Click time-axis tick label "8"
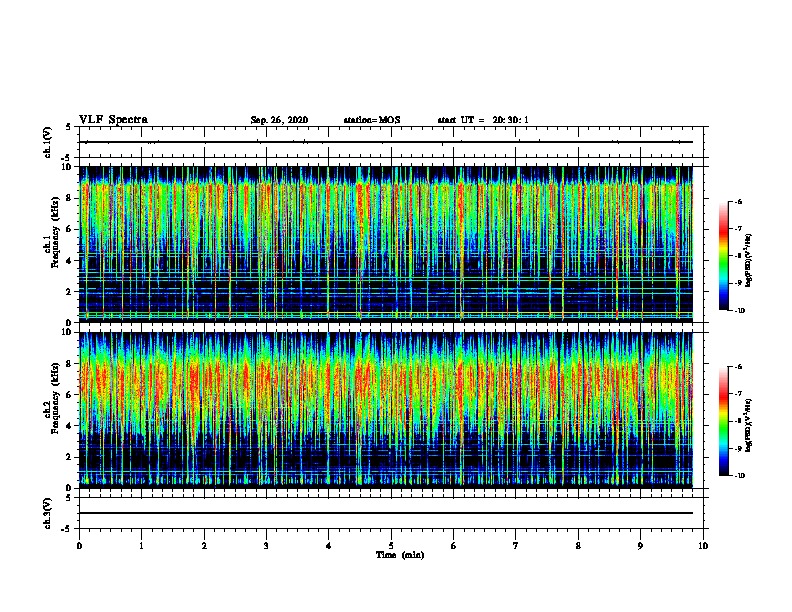The width and height of the screenshot is (792, 612). (578, 546)
